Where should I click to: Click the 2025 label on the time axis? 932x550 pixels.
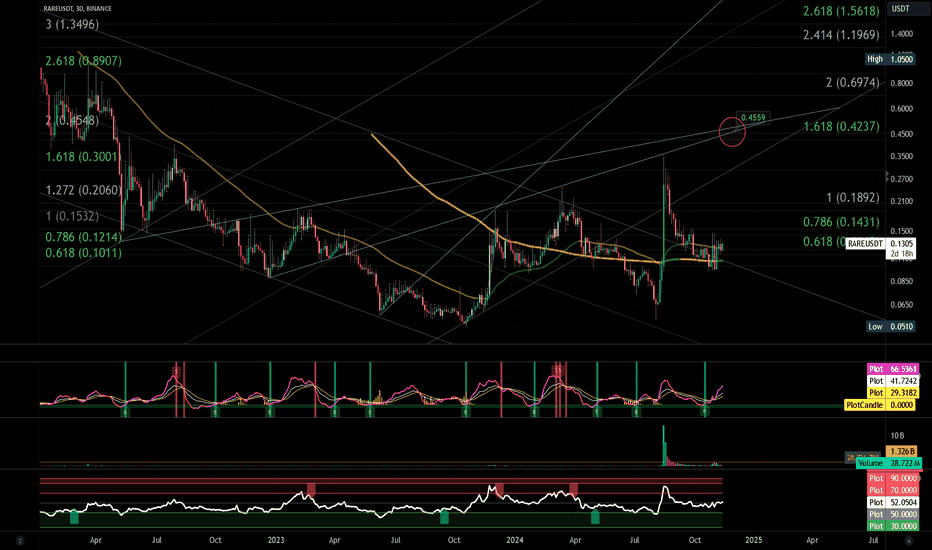(x=754, y=540)
